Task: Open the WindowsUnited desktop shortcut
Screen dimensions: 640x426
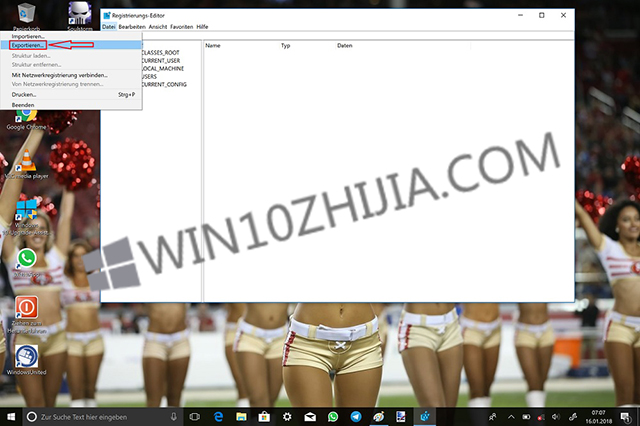Action: click(27, 360)
